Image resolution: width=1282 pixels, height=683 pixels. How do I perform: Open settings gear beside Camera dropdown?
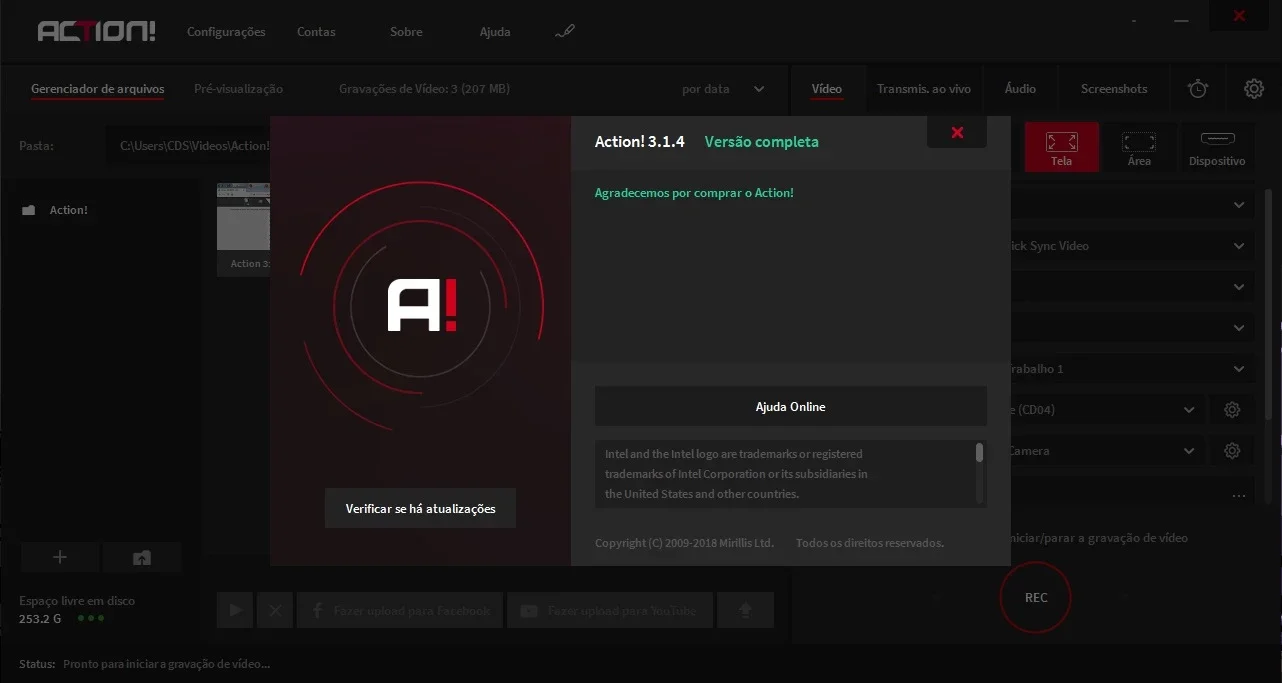tap(1232, 451)
